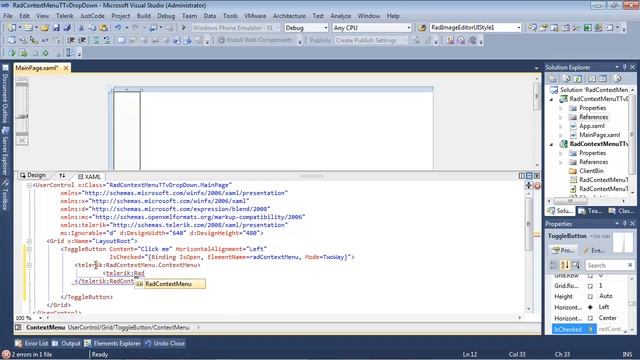This screenshot has width=640, height=360.
Task: Click the Copy icon in toolbar
Action: pos(92,28)
